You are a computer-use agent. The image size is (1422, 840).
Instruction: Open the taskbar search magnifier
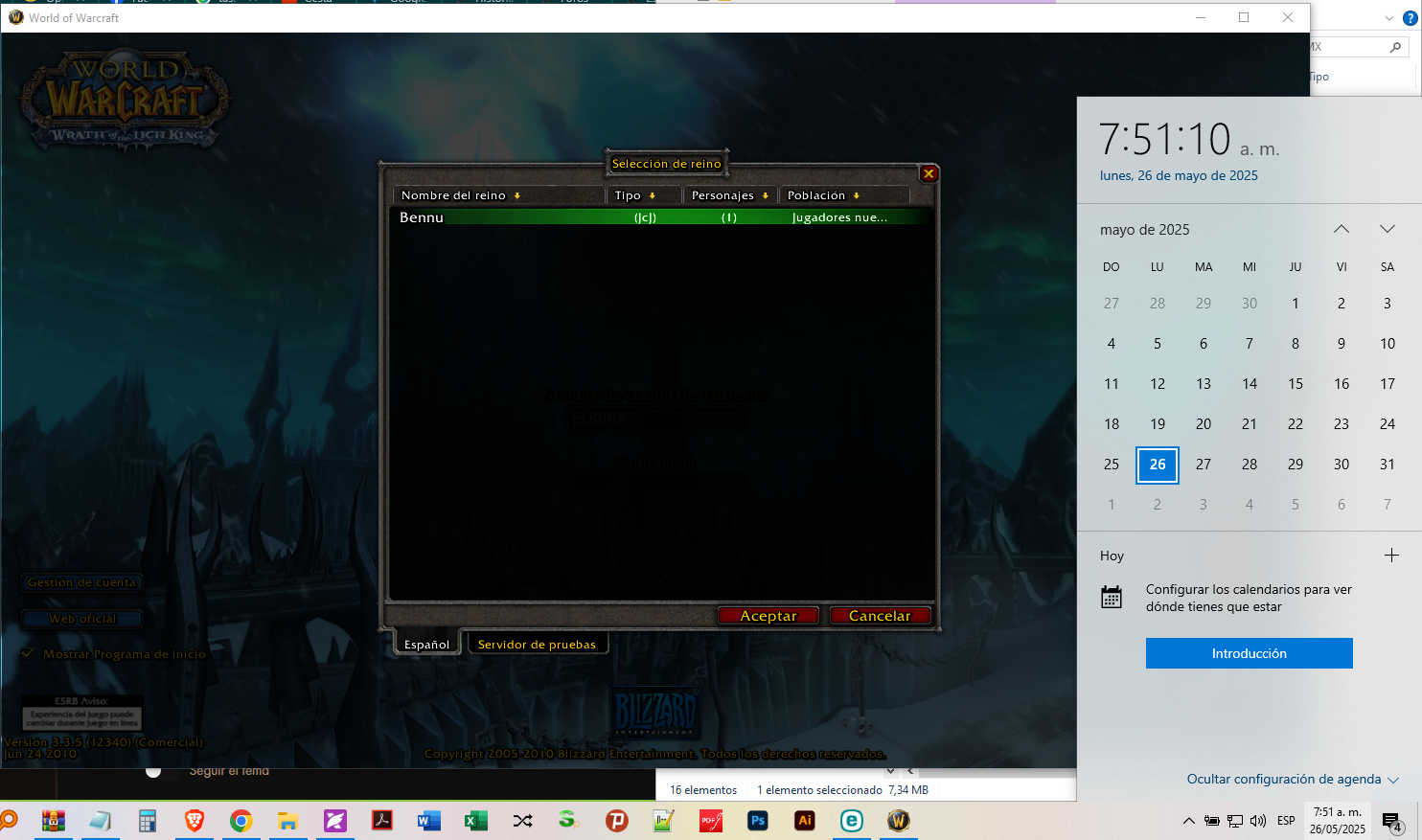(9, 820)
